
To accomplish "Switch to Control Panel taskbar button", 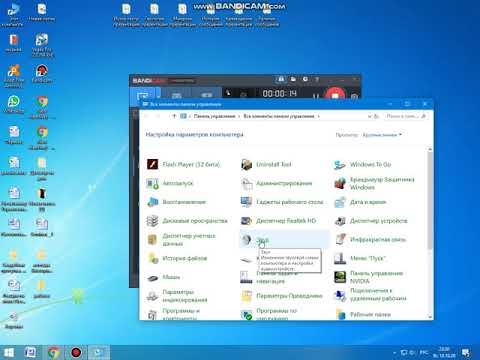I will 99,352.
